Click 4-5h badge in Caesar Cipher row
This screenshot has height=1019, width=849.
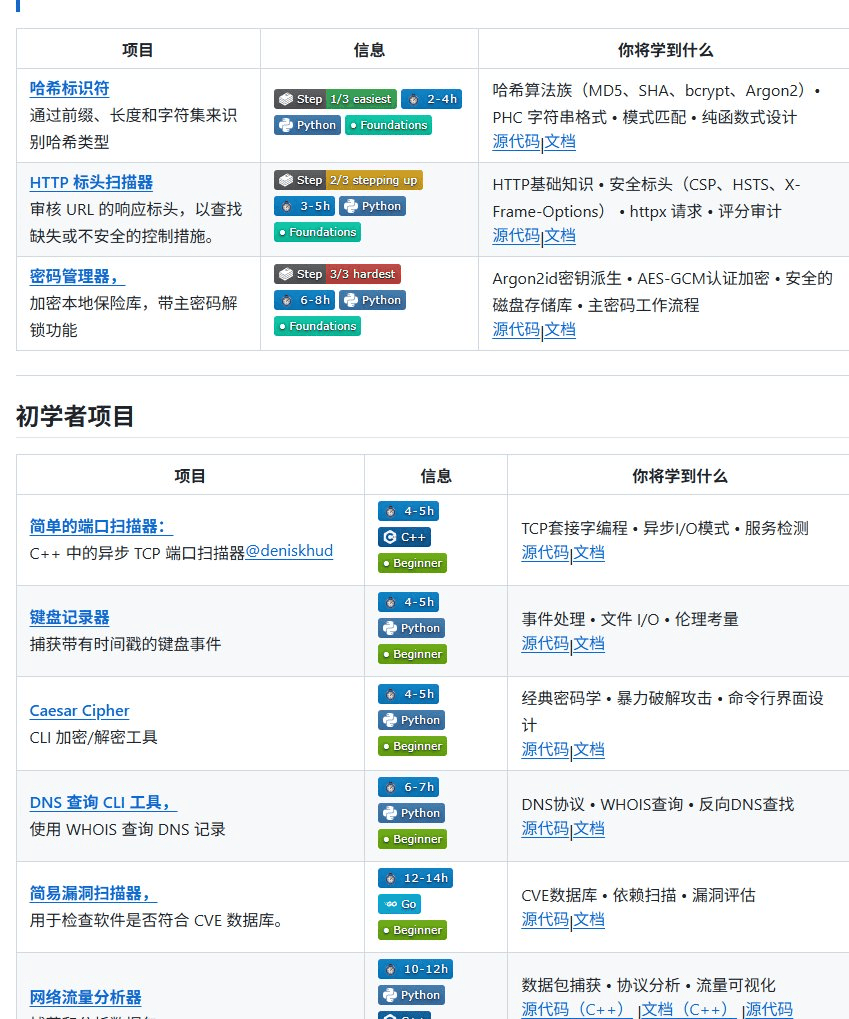point(408,695)
